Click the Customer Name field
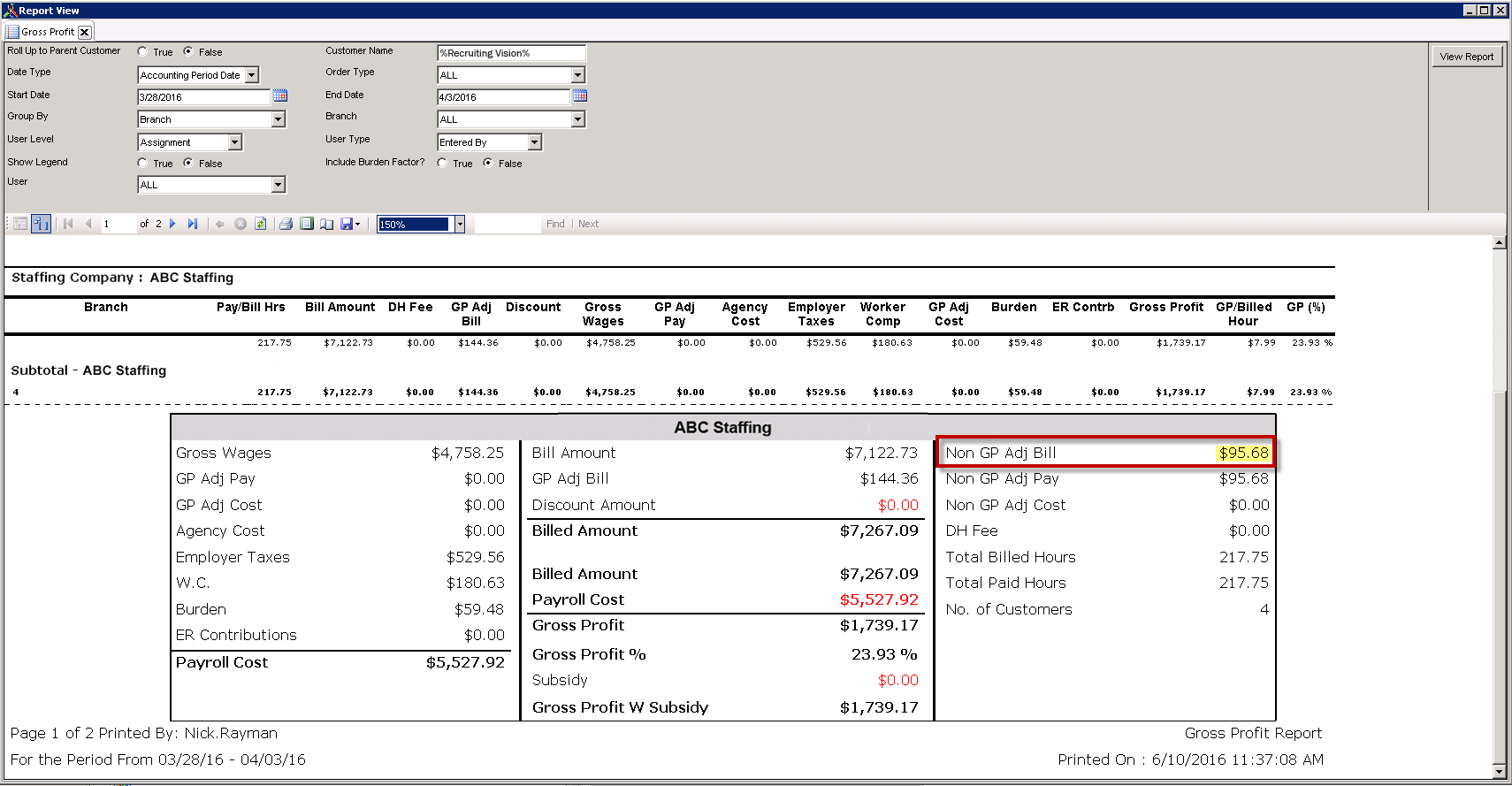This screenshot has width=1512, height=786. (x=511, y=53)
